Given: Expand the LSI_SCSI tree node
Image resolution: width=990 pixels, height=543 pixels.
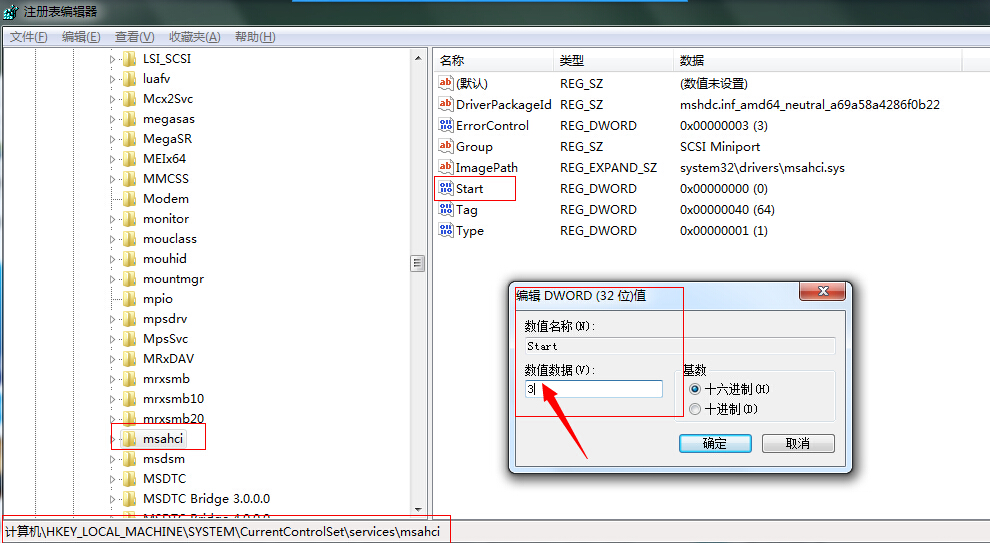Looking at the screenshot, I should pyautogui.click(x=113, y=59).
